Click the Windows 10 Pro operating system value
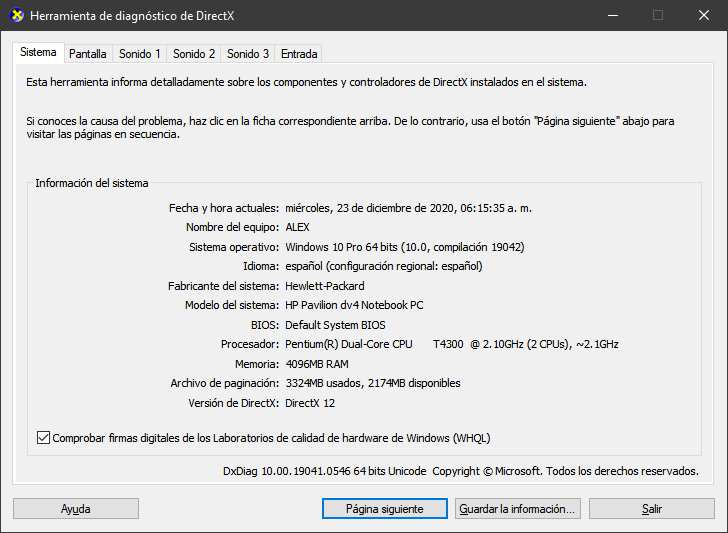The width and height of the screenshot is (728, 533). click(405, 247)
